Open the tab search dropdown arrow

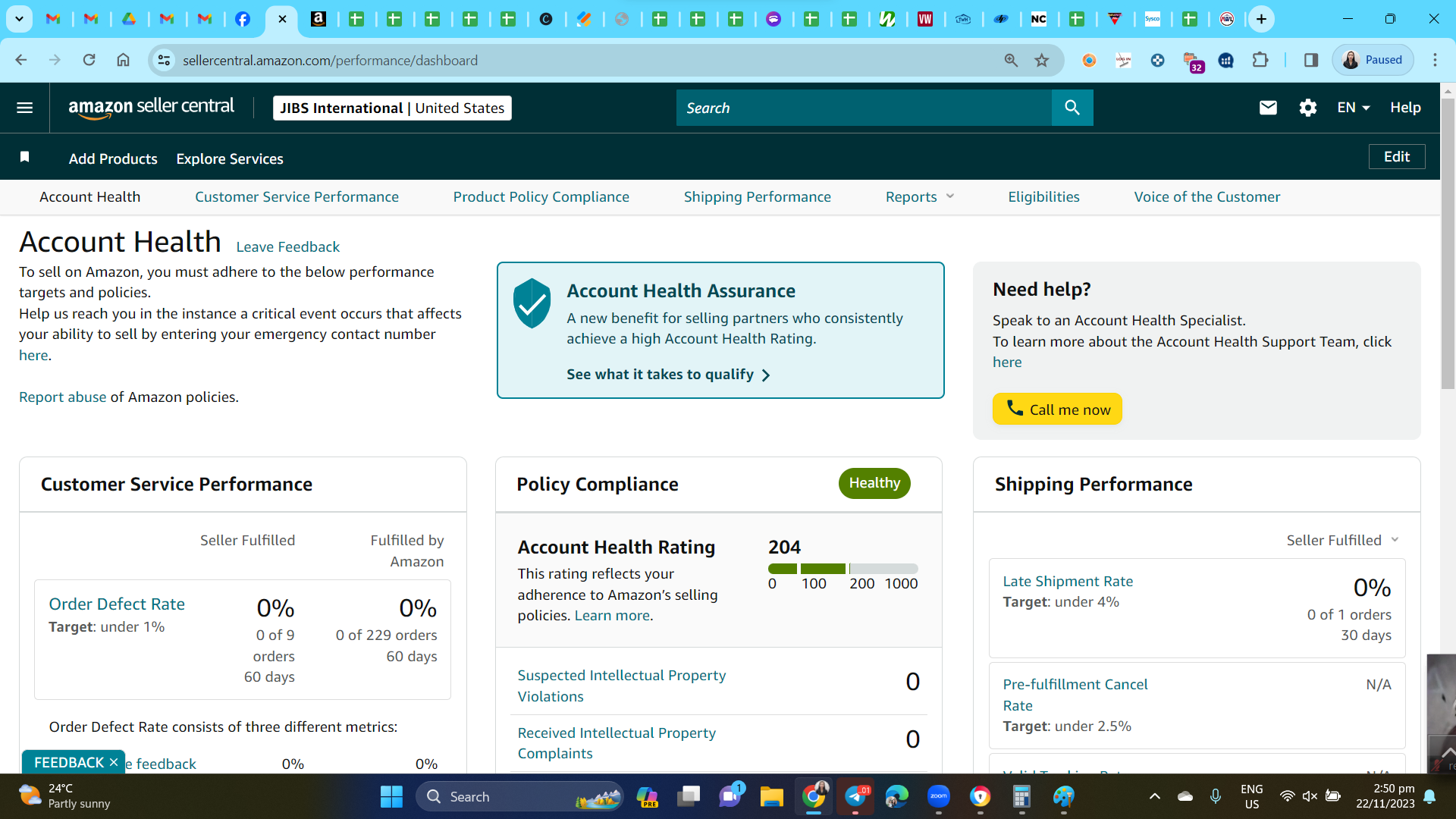click(19, 19)
